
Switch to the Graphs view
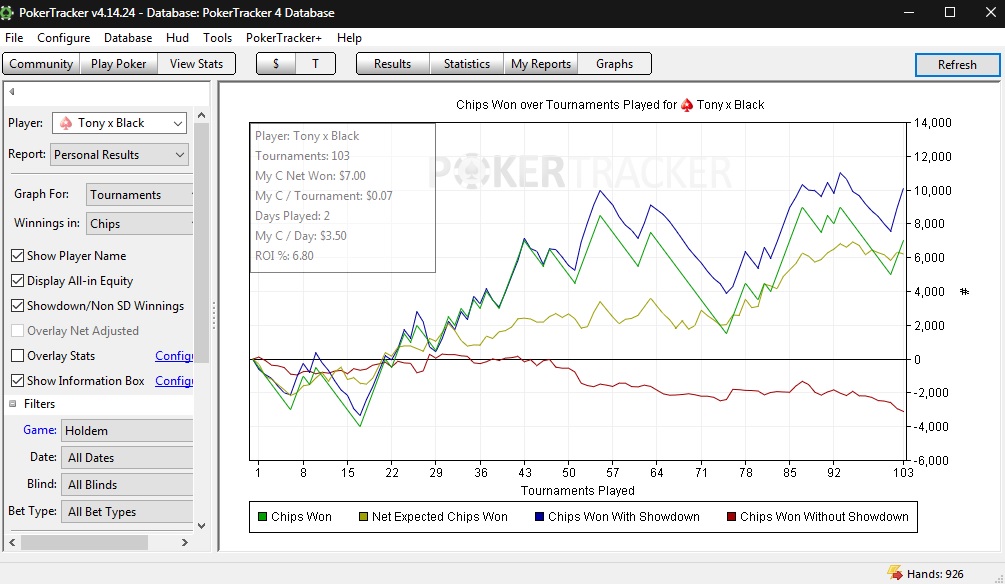(615, 64)
